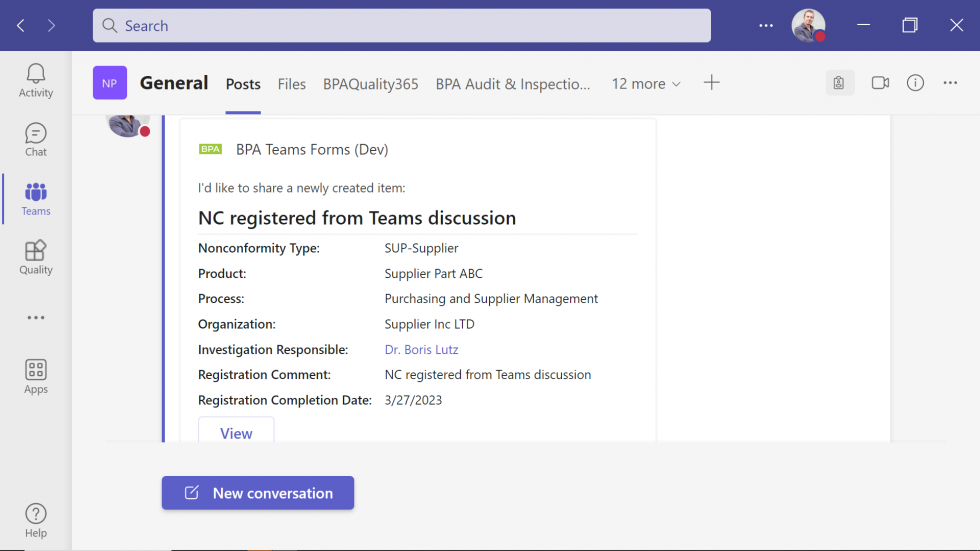Viewport: 980px width, 551px height.
Task: Start a New conversation
Action: (x=258, y=493)
